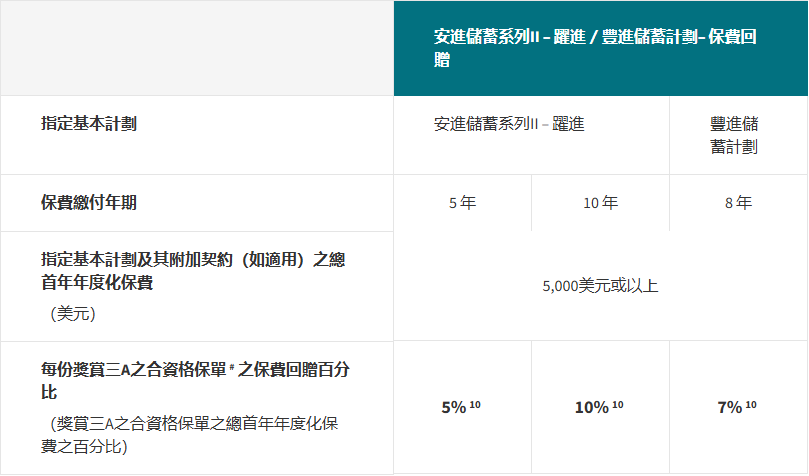Select the '保費繳付年期' row label

coord(89,203)
